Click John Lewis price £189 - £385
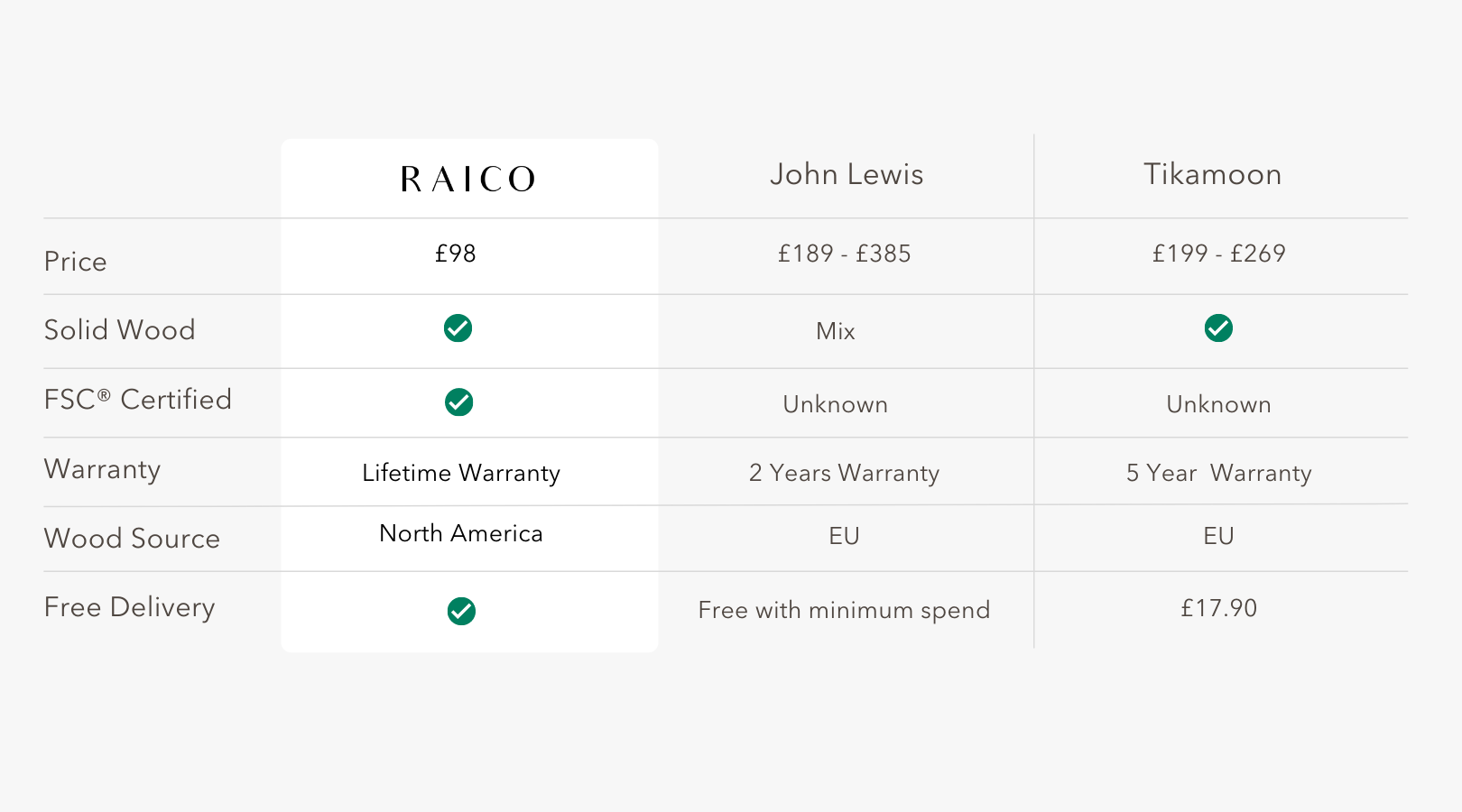 [x=845, y=254]
